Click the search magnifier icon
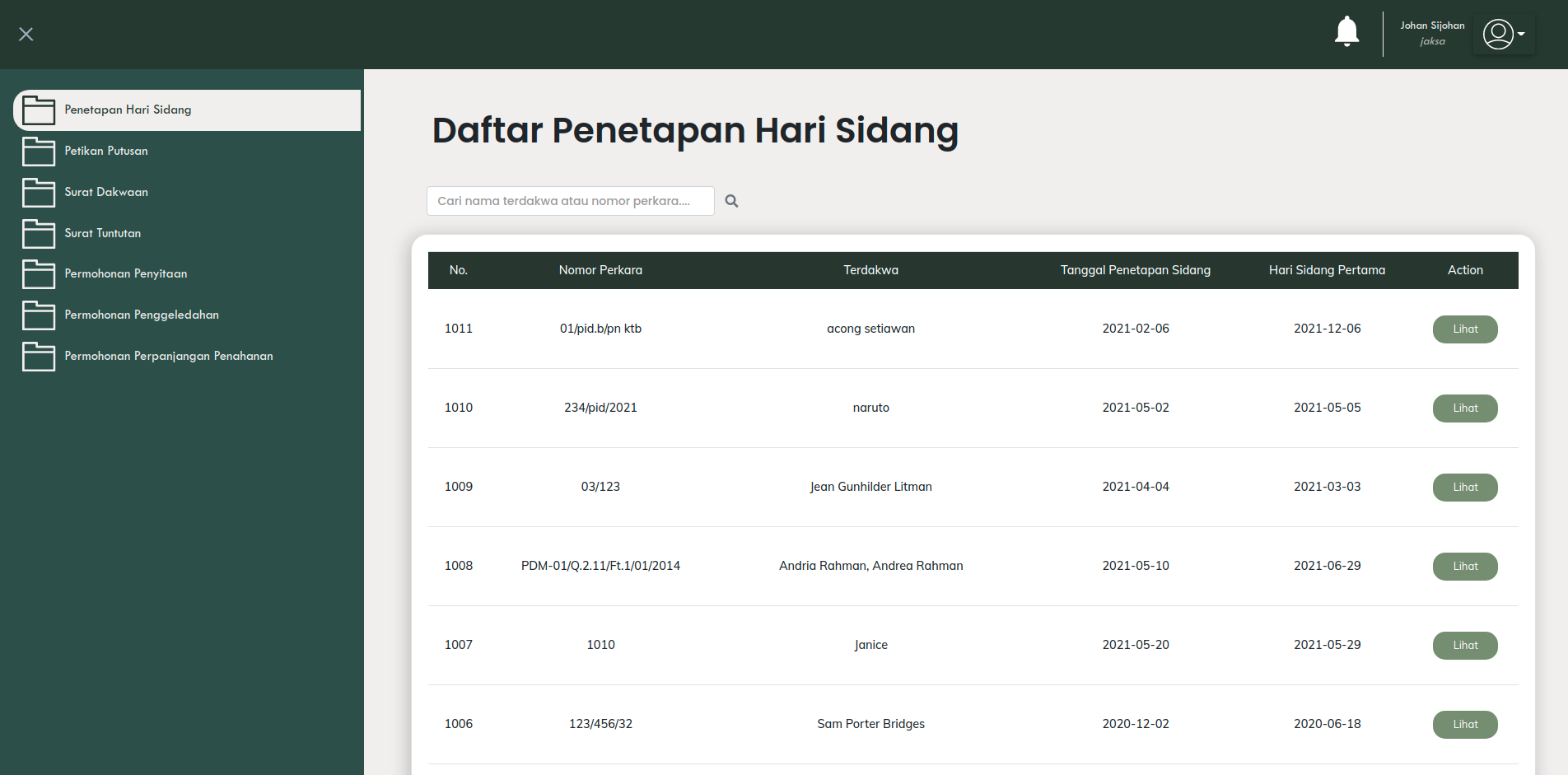1568x775 pixels. pyautogui.click(x=731, y=200)
